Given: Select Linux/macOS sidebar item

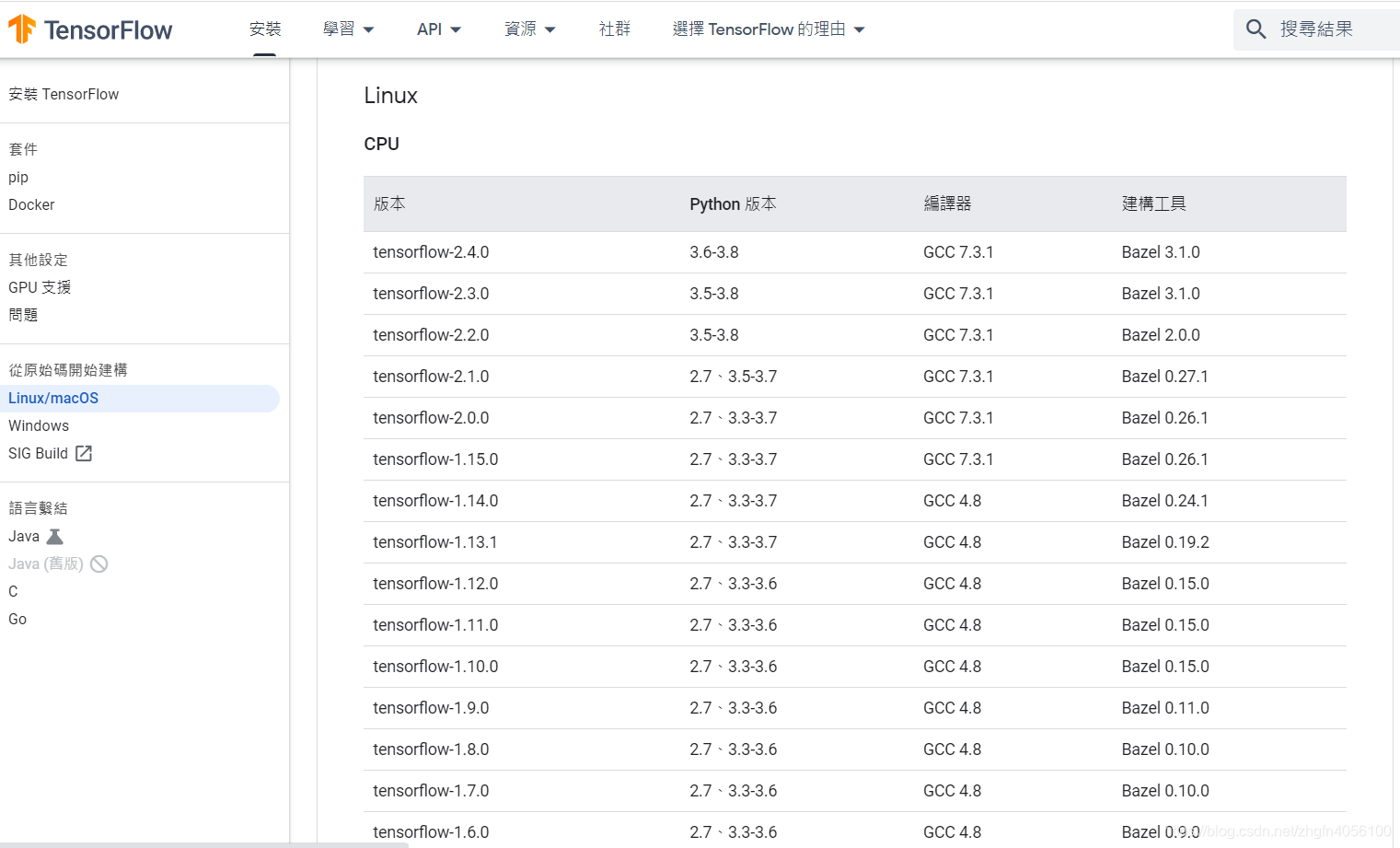Looking at the screenshot, I should click(139, 398).
